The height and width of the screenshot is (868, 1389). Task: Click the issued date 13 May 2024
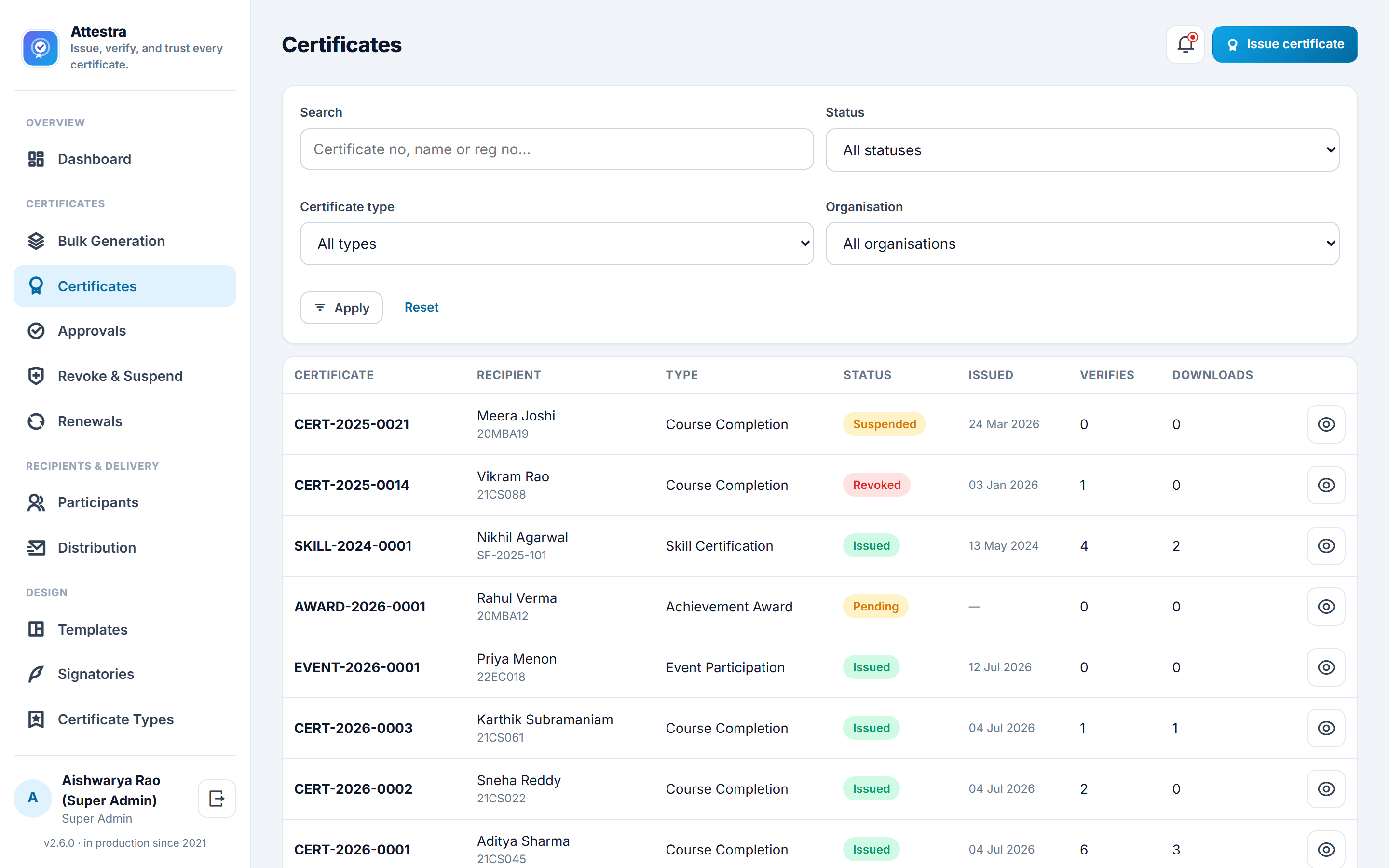point(1003,546)
